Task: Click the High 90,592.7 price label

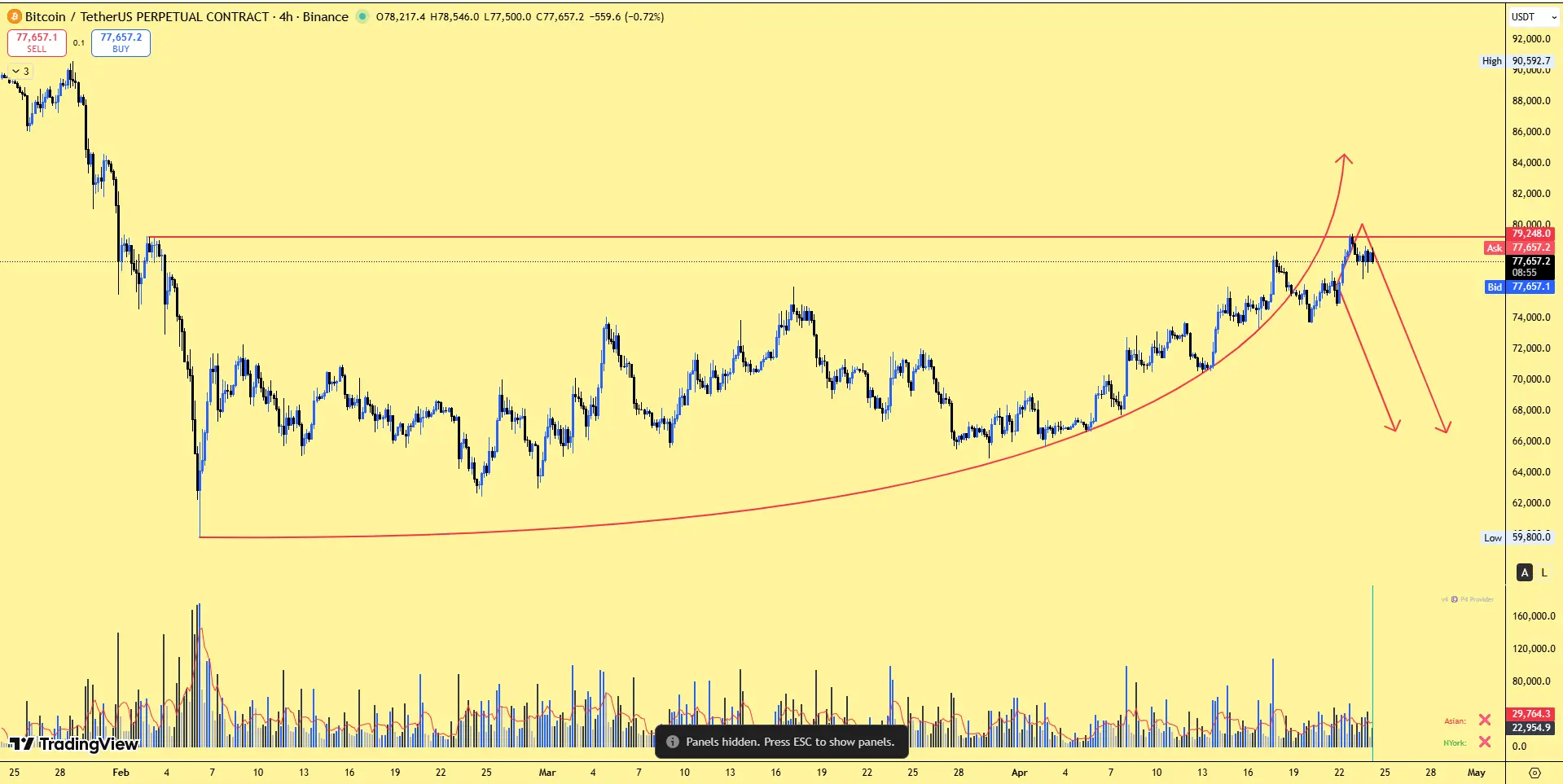Action: click(x=1517, y=61)
